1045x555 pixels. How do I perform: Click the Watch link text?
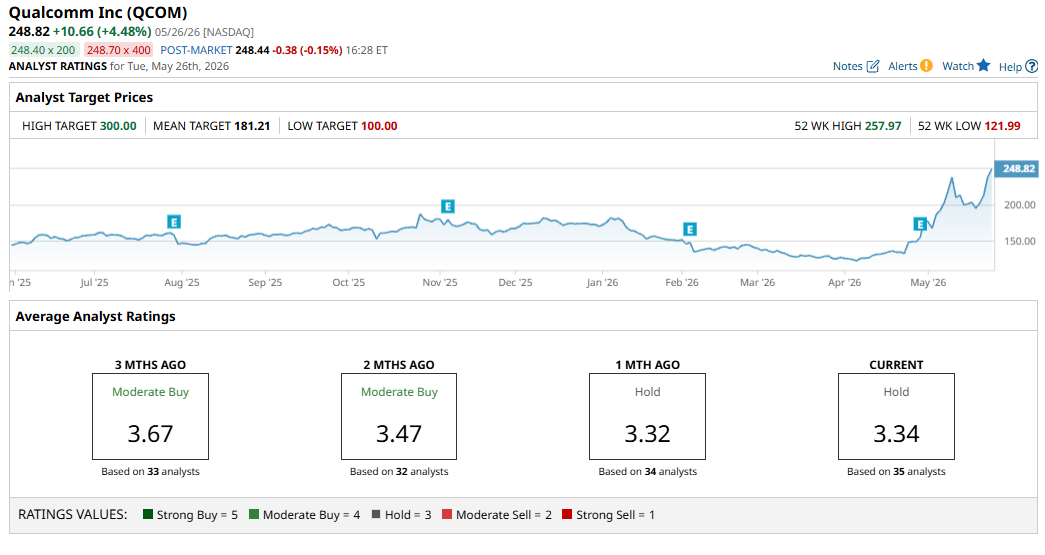tap(958, 66)
